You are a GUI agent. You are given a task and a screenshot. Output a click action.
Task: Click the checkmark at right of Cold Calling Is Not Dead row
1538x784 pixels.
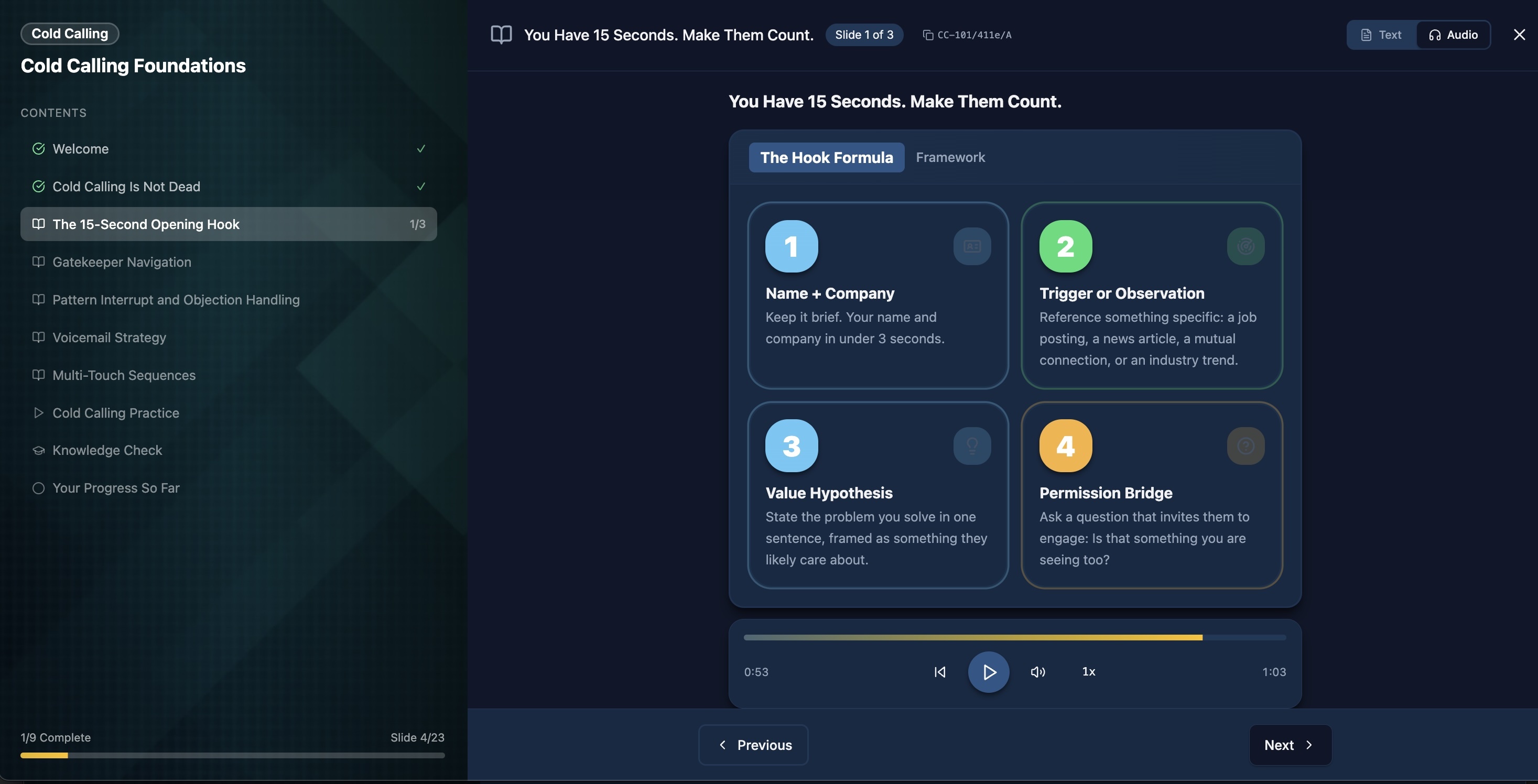coord(421,186)
